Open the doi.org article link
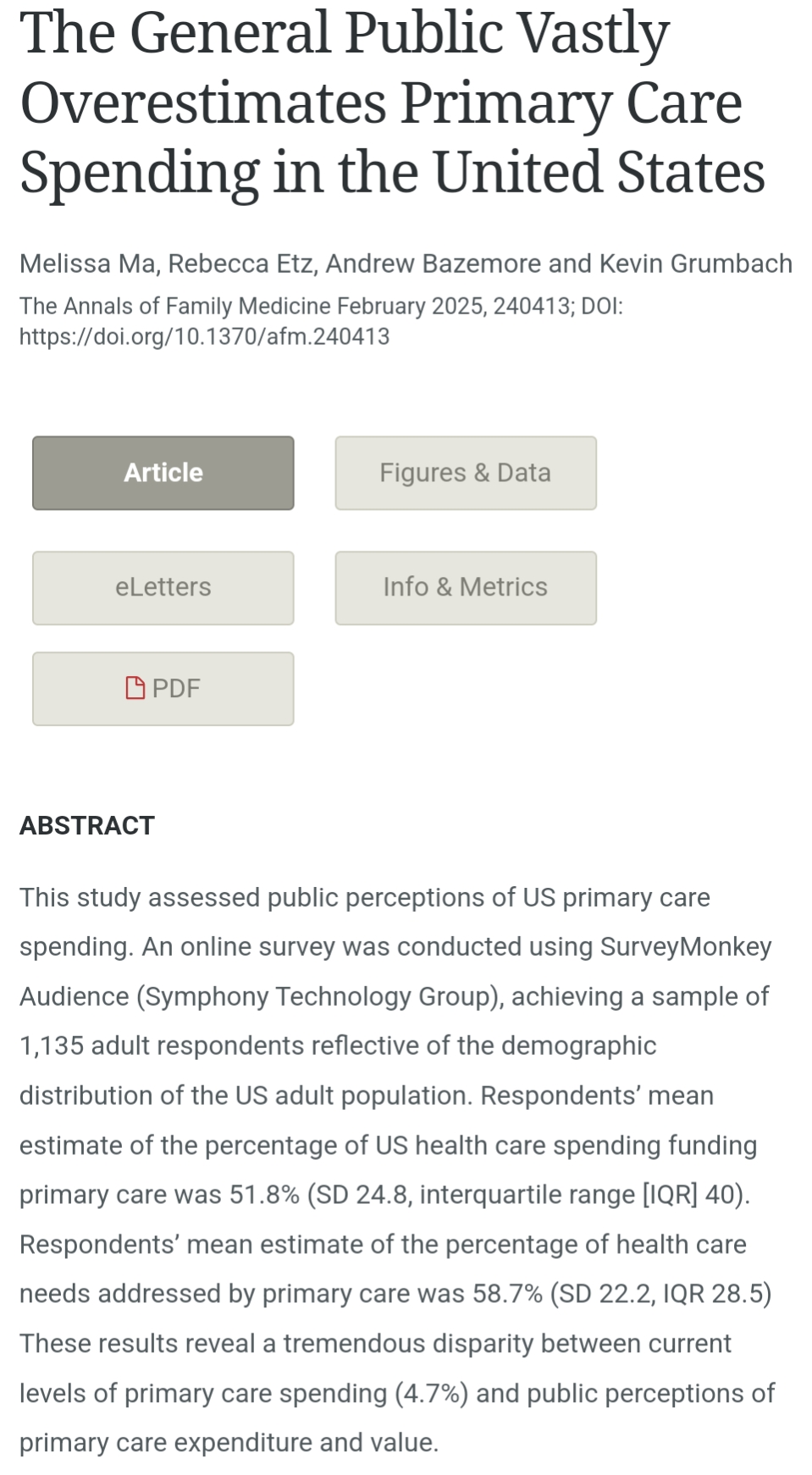Viewport: 812px width, 1475px height. click(204, 336)
